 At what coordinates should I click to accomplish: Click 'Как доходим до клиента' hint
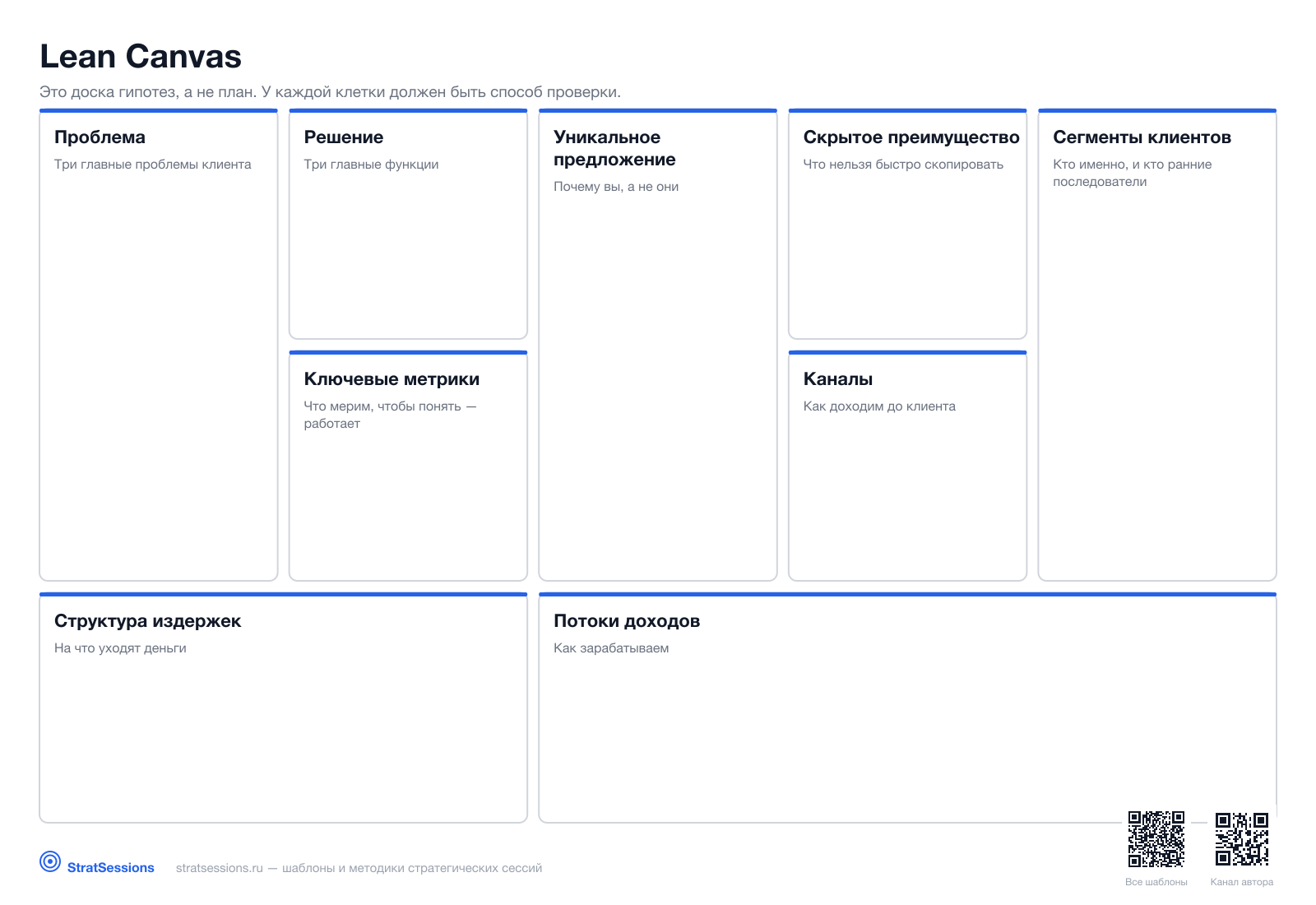point(879,406)
